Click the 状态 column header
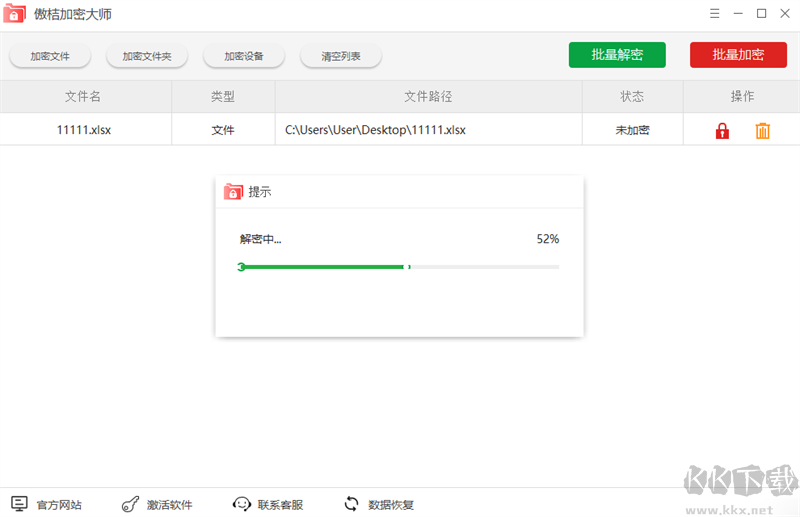 pyautogui.click(x=632, y=97)
